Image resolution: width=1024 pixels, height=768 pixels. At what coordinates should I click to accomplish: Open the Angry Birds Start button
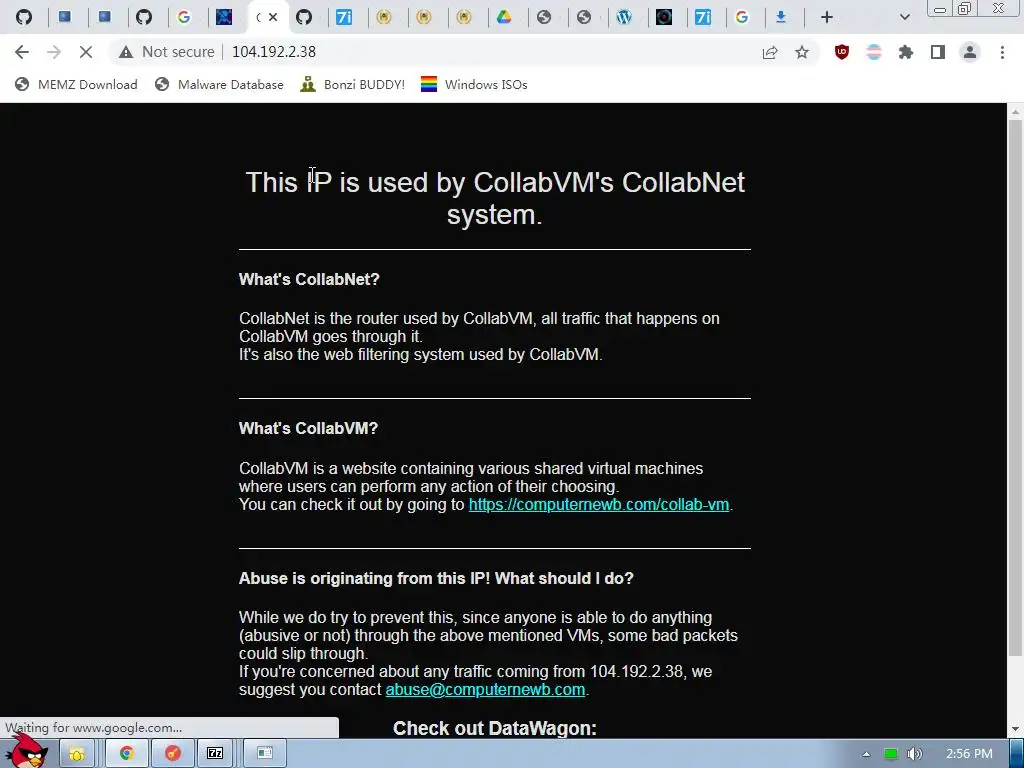[x=27, y=752]
